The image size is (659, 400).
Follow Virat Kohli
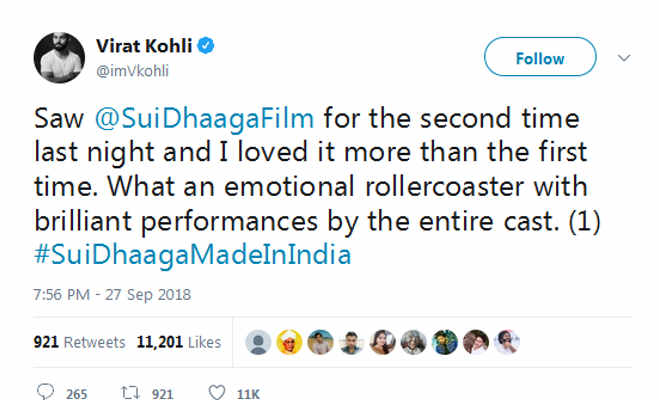coord(539,58)
